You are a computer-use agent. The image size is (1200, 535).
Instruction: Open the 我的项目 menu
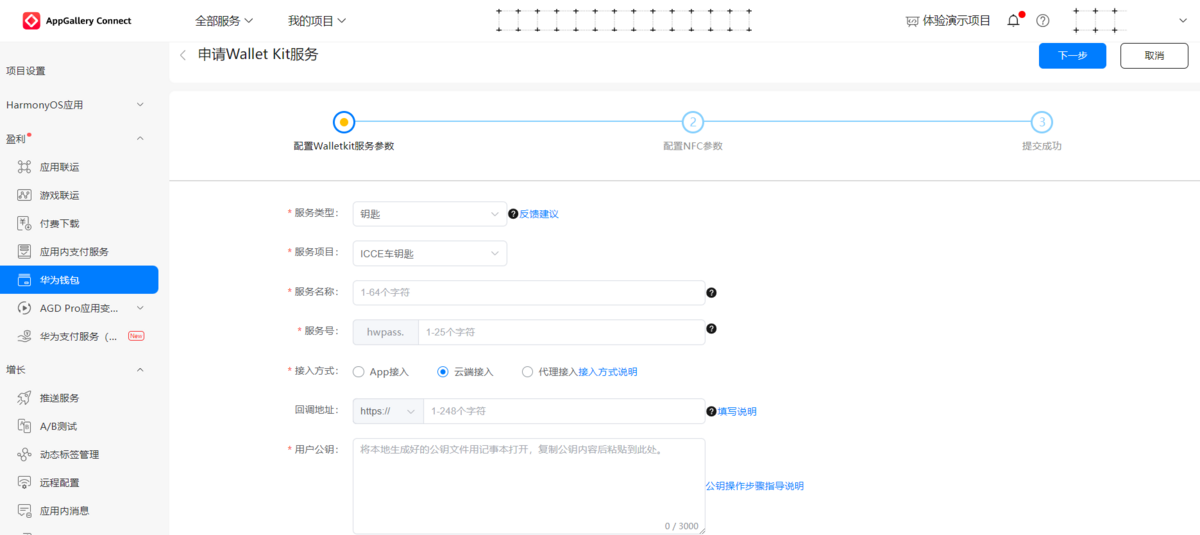click(316, 21)
